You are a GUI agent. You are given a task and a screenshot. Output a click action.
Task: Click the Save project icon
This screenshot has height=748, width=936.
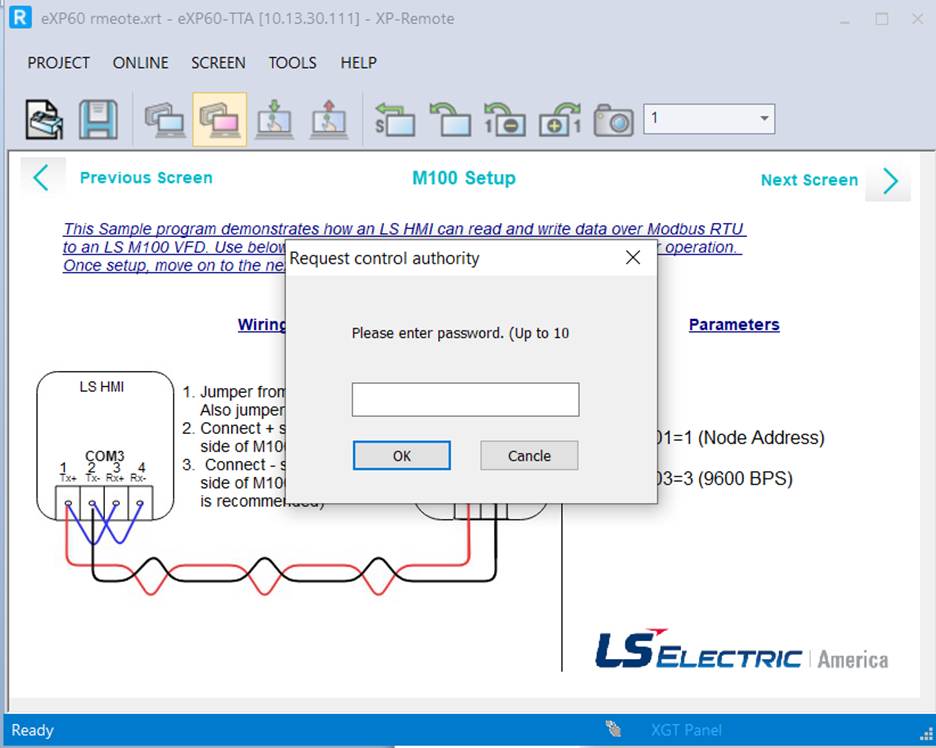[99, 118]
